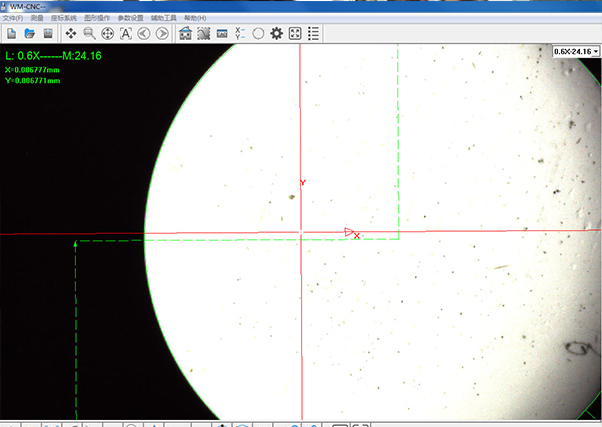Viewport: 602px width, 427px height.
Task: Select the four-arrow pan tool
Action: pyautogui.click(x=71, y=34)
